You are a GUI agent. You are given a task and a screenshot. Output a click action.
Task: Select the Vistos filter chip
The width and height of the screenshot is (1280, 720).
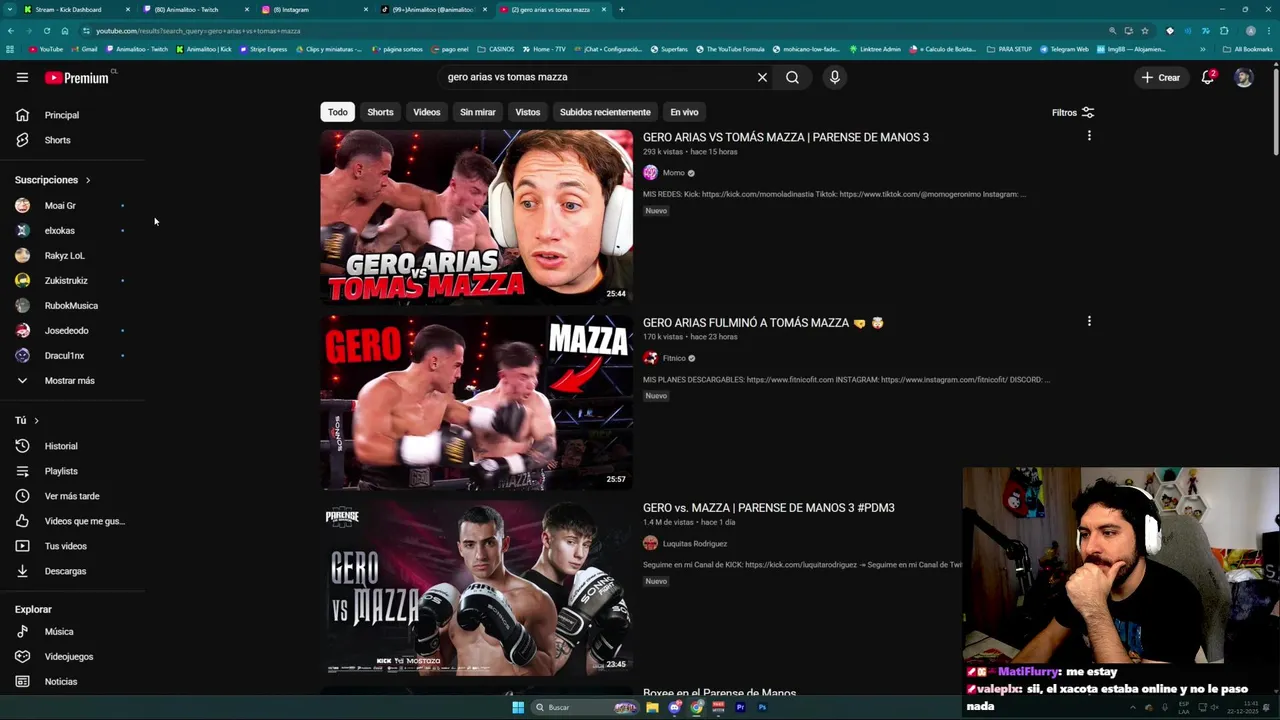pos(528,112)
